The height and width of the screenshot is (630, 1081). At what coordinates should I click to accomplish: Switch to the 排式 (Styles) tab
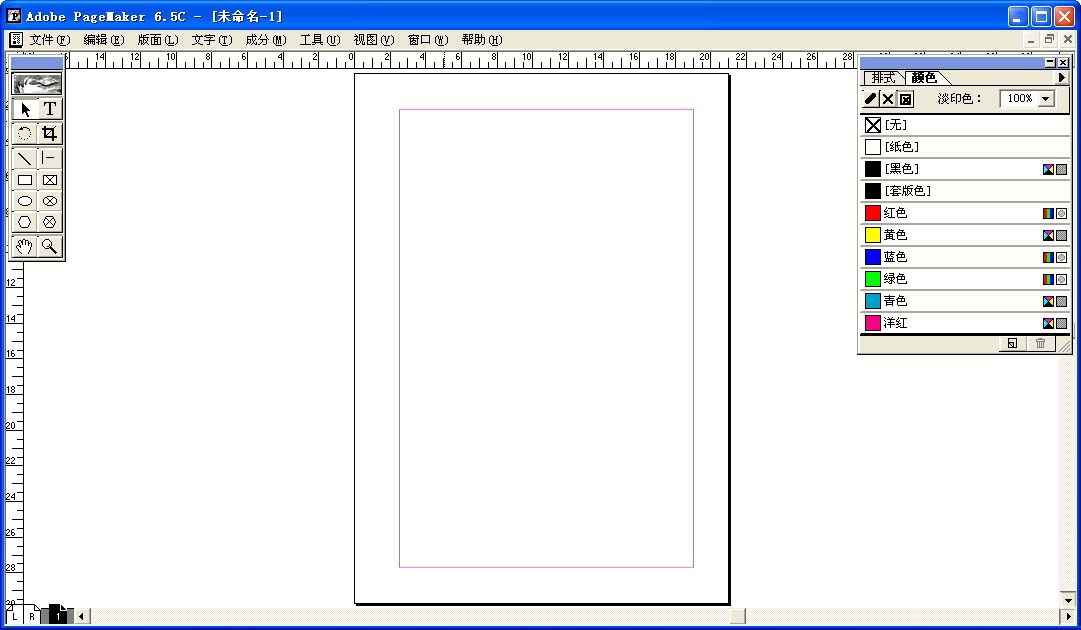coord(884,78)
